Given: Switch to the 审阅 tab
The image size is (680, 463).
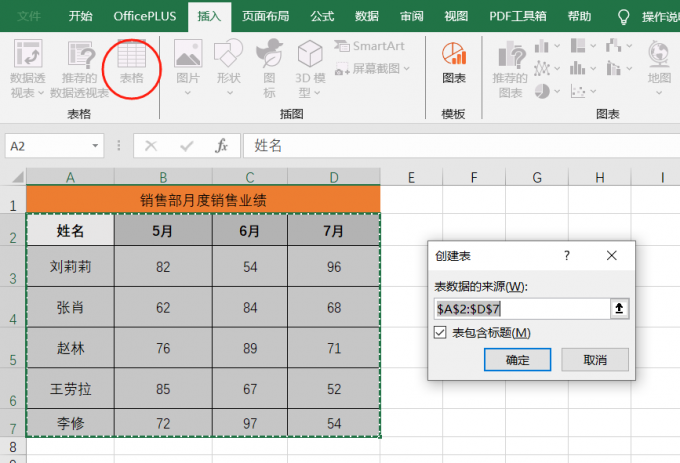Looking at the screenshot, I should pos(412,16).
